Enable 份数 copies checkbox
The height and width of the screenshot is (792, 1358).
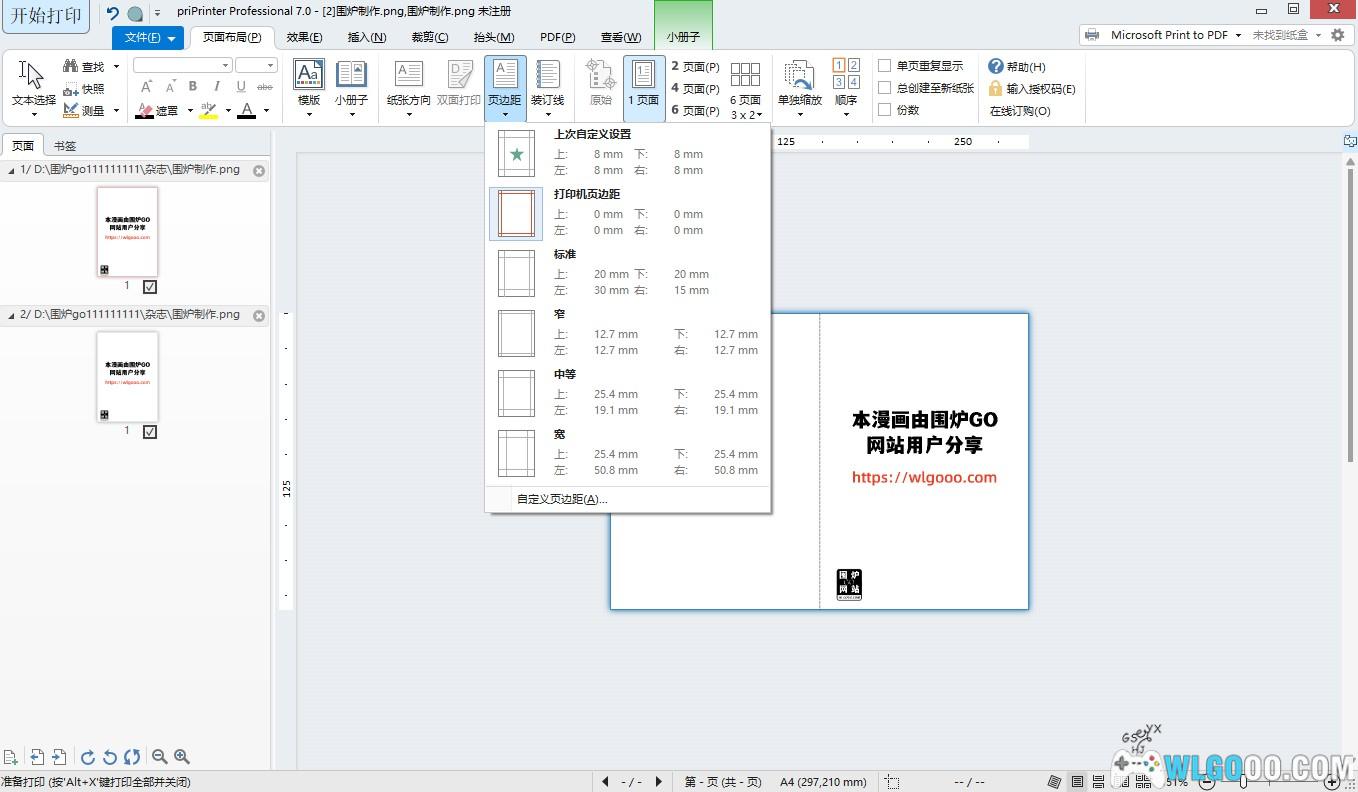point(885,110)
